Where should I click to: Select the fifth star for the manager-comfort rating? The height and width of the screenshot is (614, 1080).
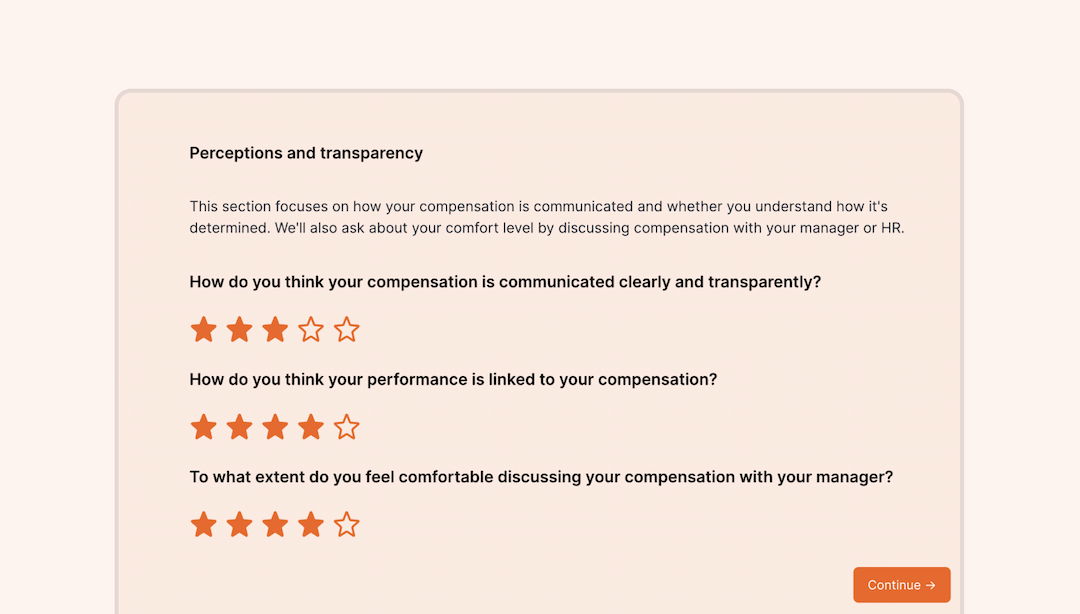pos(347,524)
